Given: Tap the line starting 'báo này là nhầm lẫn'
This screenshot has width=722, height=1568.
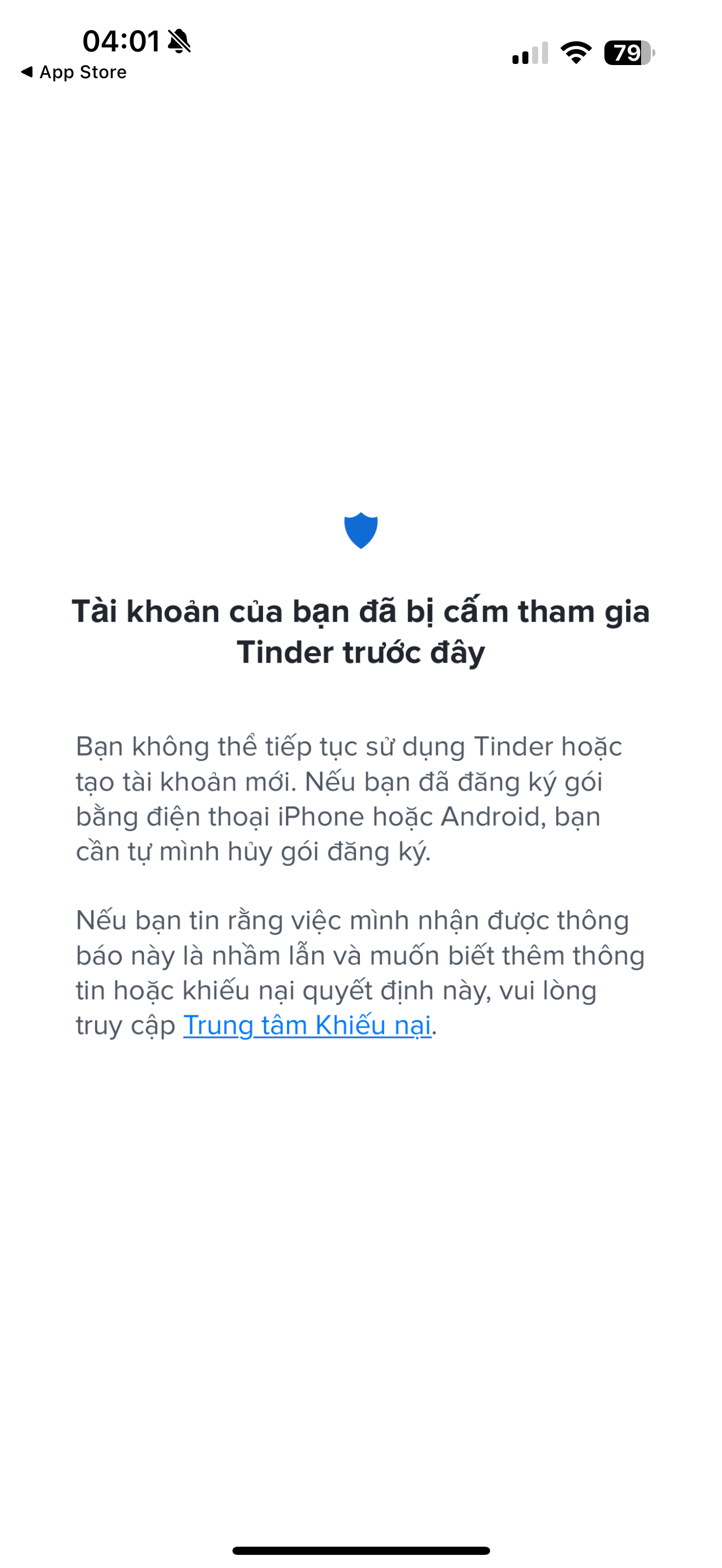Looking at the screenshot, I should [360, 956].
